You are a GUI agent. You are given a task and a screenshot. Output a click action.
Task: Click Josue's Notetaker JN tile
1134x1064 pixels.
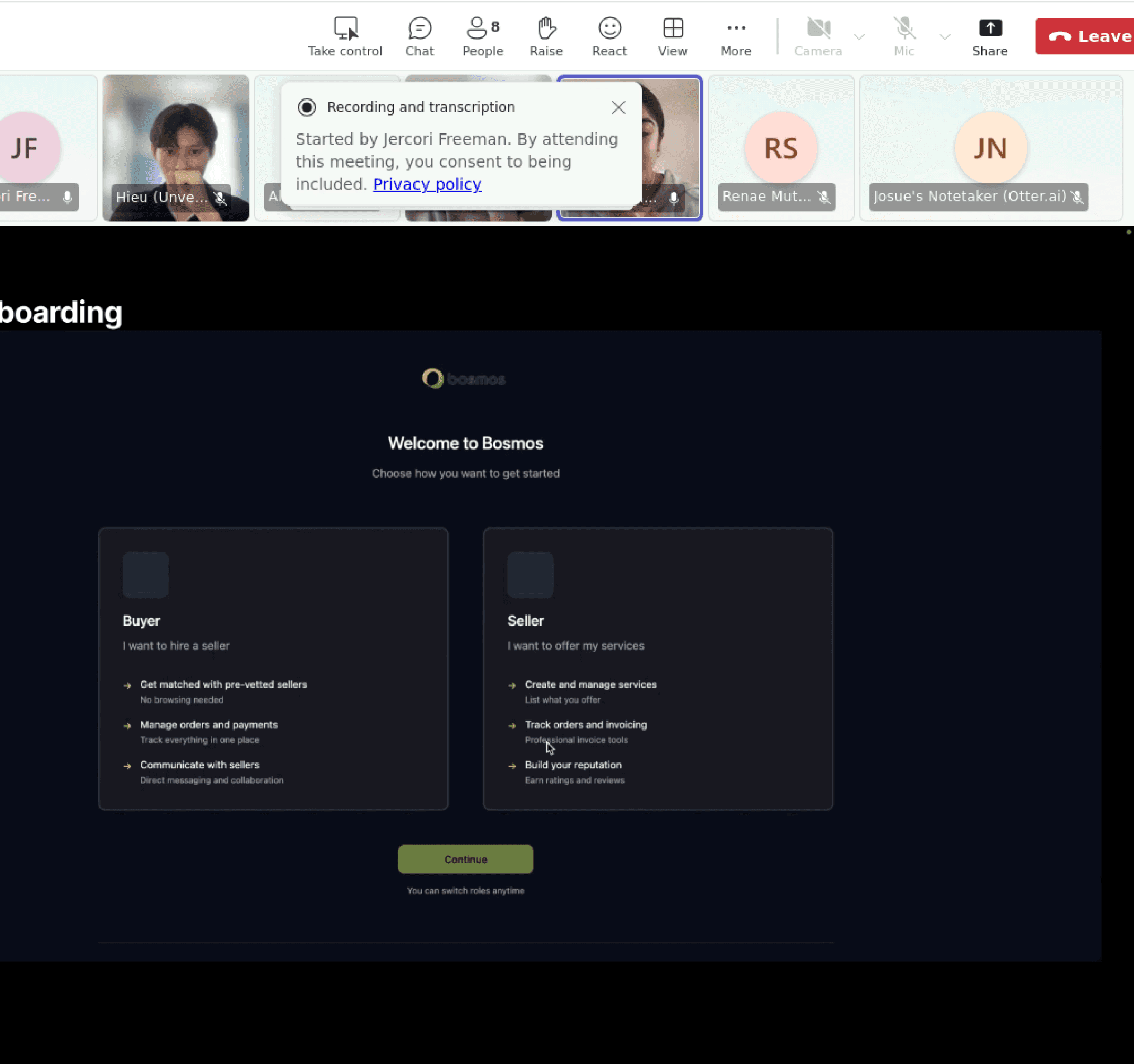click(990, 147)
